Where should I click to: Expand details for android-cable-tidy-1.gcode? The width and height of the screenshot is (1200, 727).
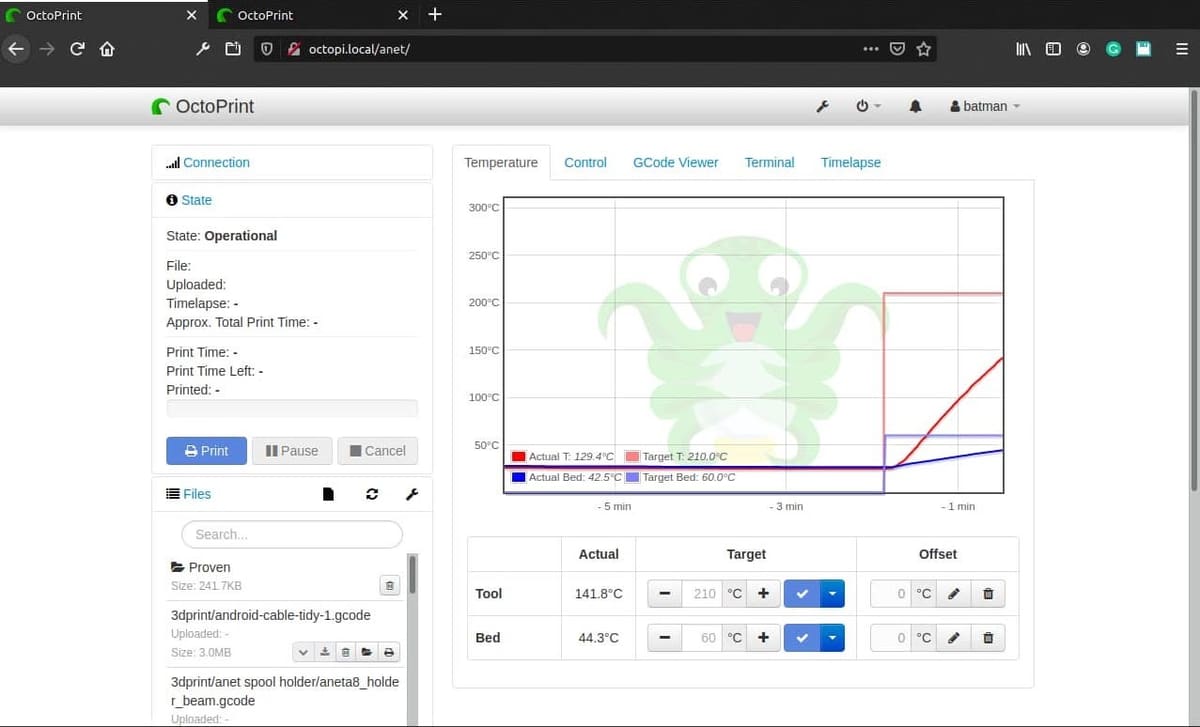click(x=303, y=652)
